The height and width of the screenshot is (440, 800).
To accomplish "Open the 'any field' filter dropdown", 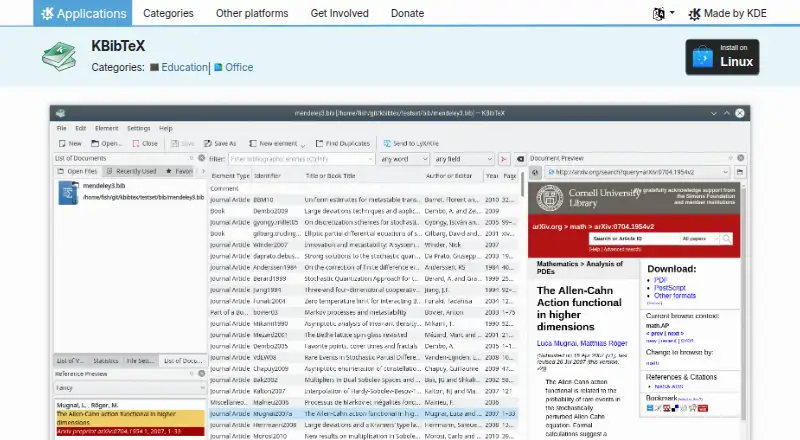I will tap(464, 159).
